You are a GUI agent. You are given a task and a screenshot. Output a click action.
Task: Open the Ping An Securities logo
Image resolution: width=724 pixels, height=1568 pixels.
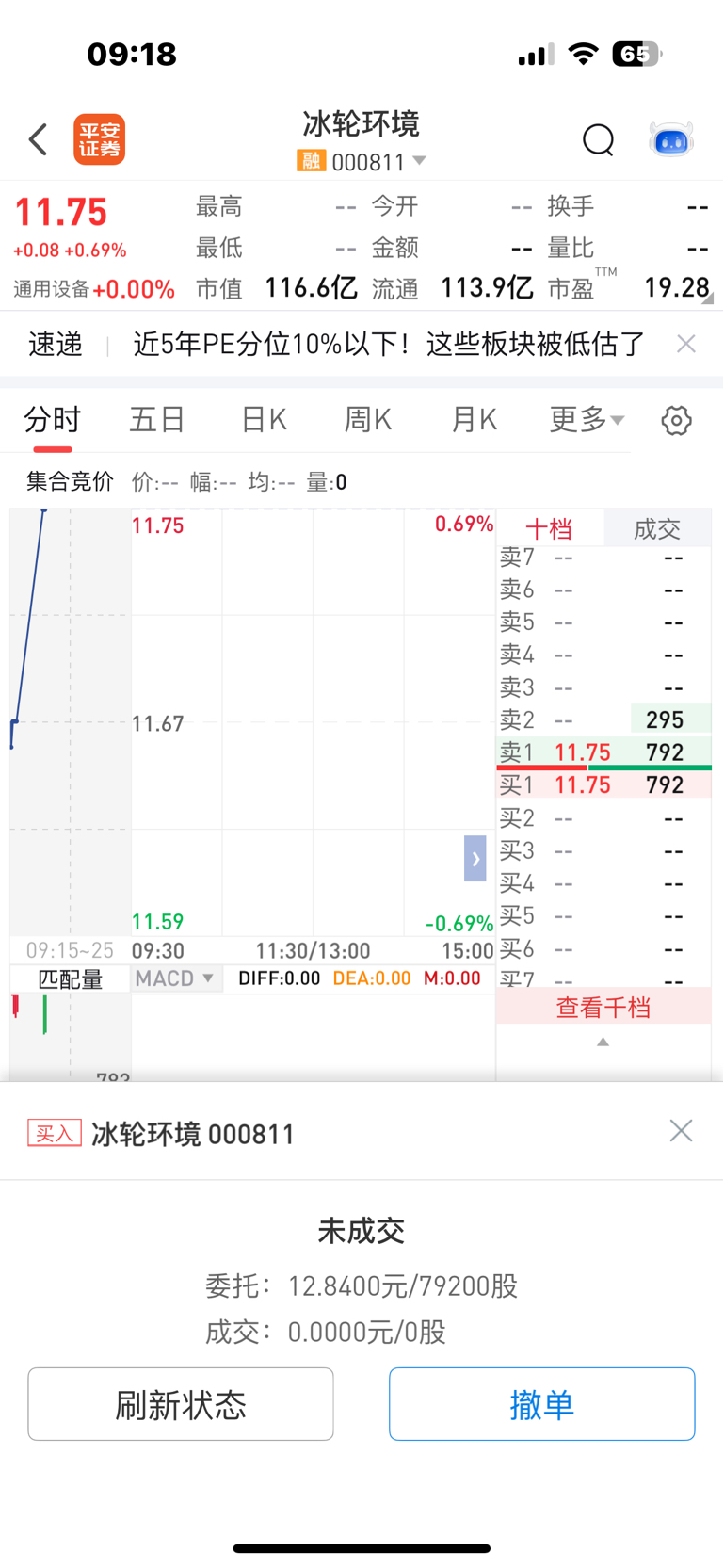pyautogui.click(x=99, y=139)
